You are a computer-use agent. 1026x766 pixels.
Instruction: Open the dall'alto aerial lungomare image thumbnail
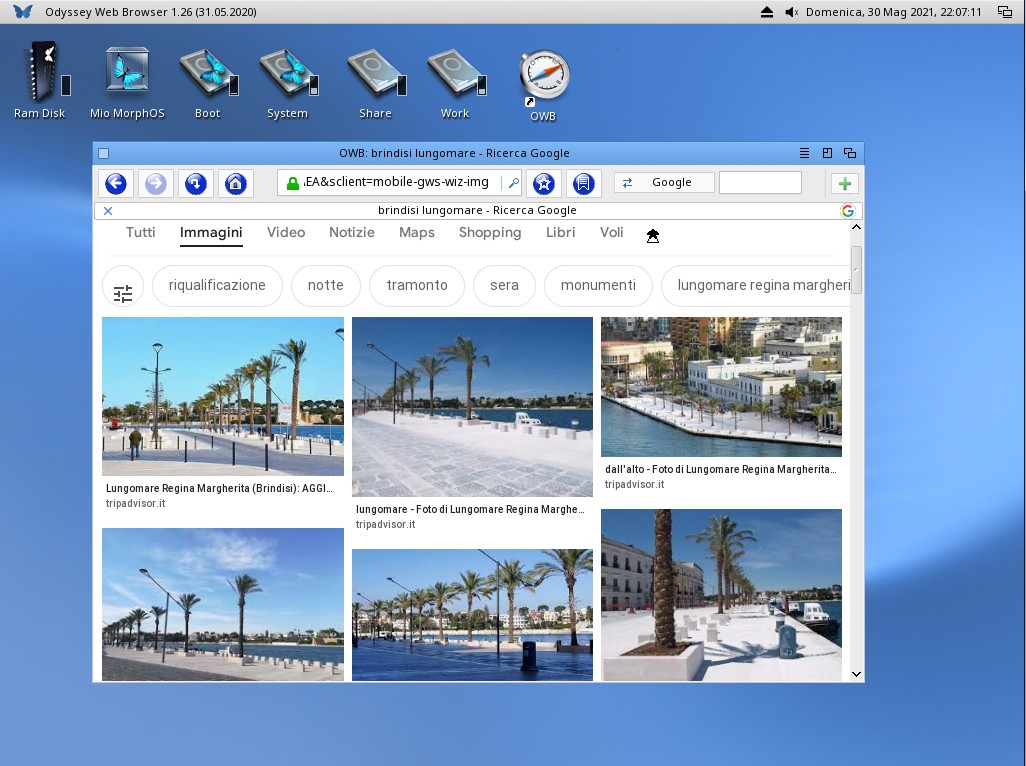click(721, 387)
